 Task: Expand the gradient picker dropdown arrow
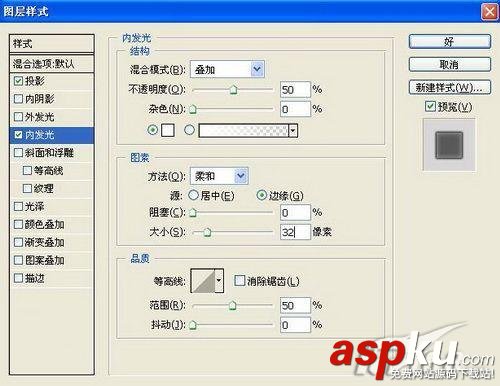coord(293,131)
